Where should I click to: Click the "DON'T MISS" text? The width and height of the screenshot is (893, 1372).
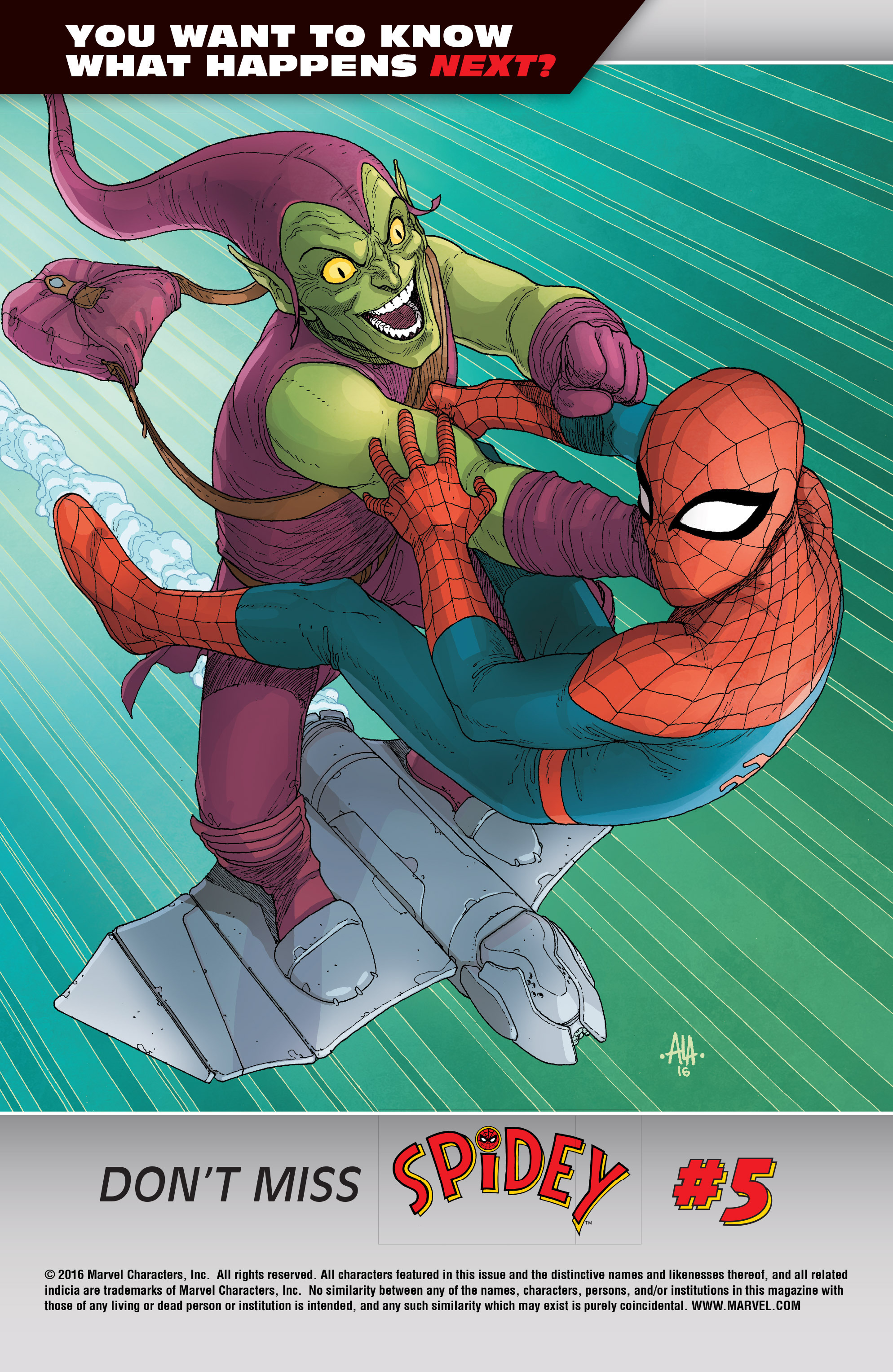(x=230, y=1185)
